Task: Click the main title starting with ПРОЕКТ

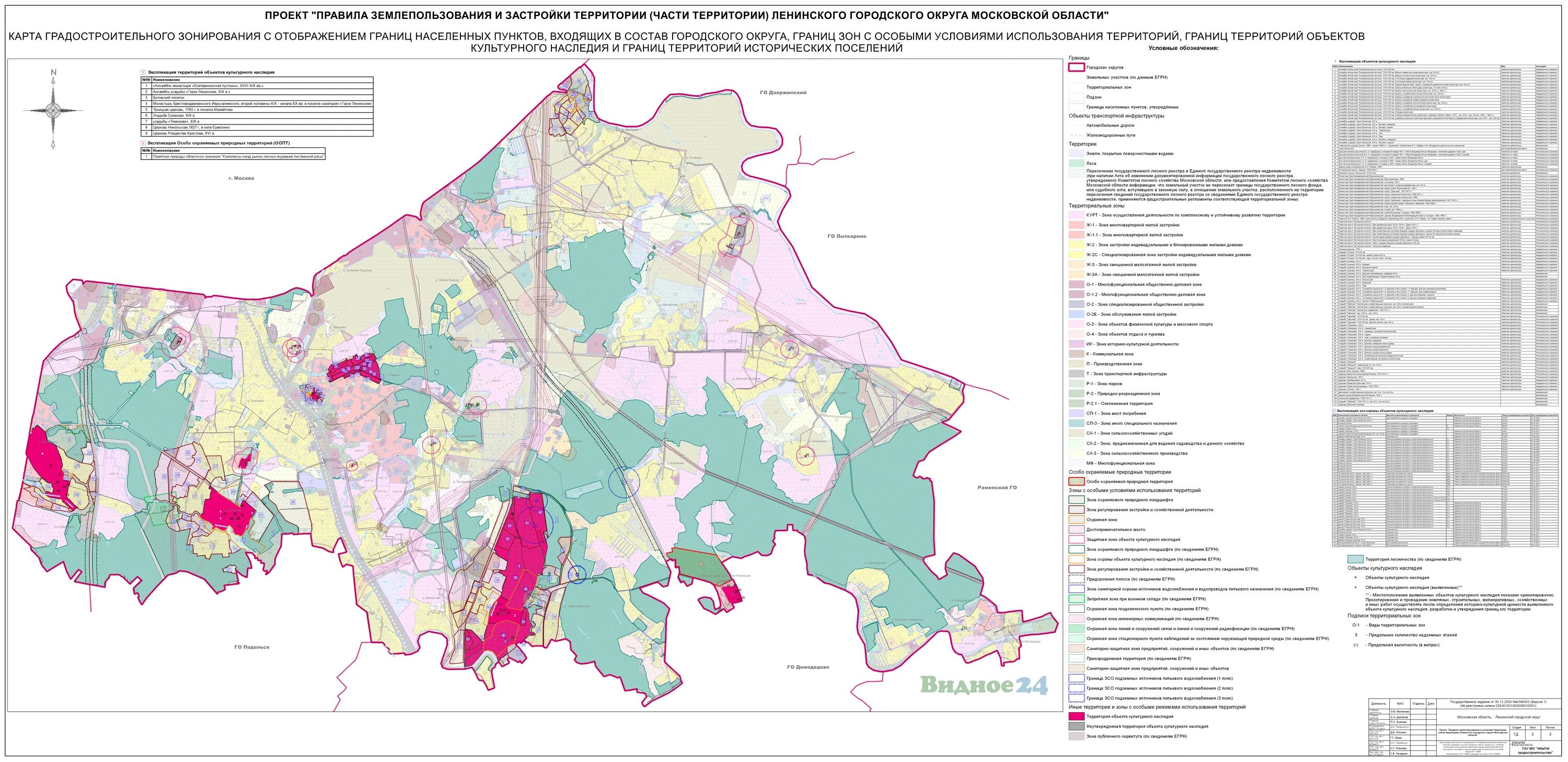Action: 687,15
